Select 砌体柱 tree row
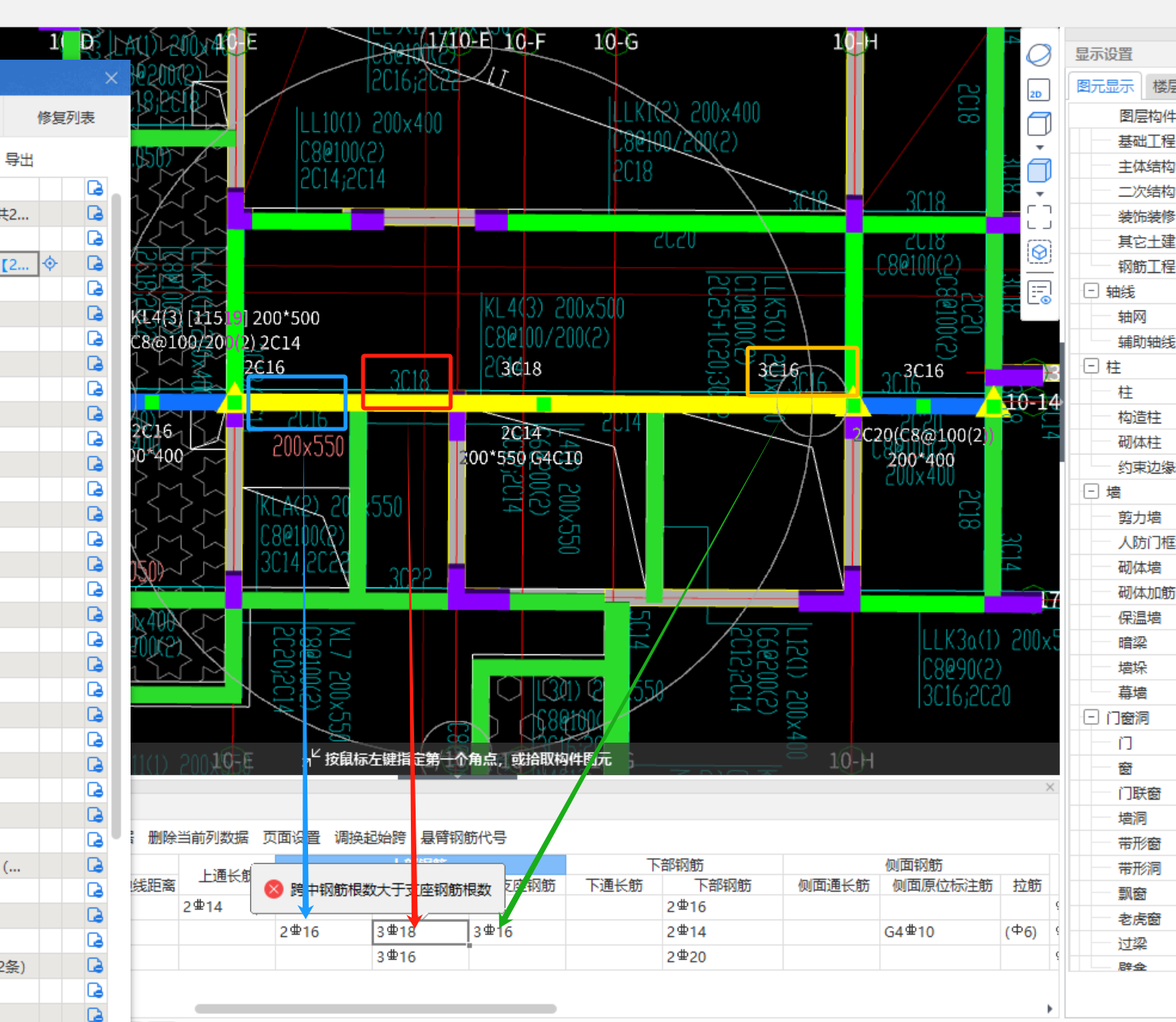Viewport: 1176px width, 1022px height. point(1139,443)
